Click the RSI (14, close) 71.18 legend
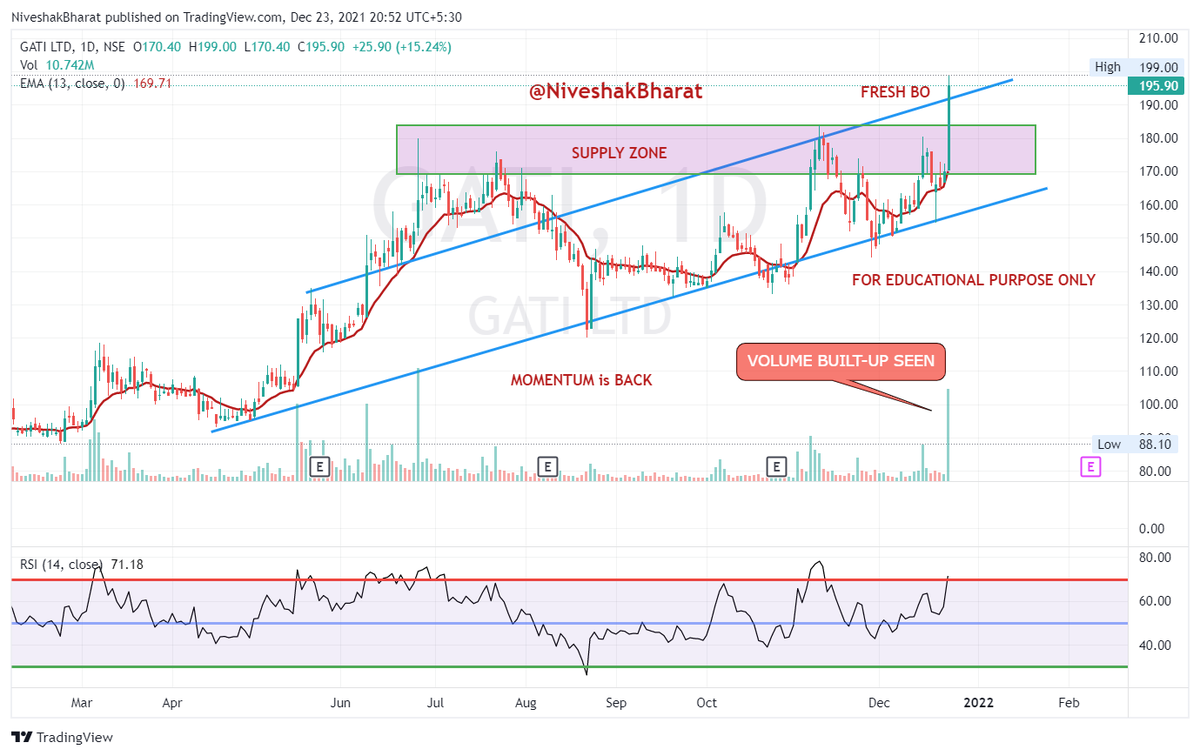This screenshot has width=1200, height=756. click(x=82, y=564)
